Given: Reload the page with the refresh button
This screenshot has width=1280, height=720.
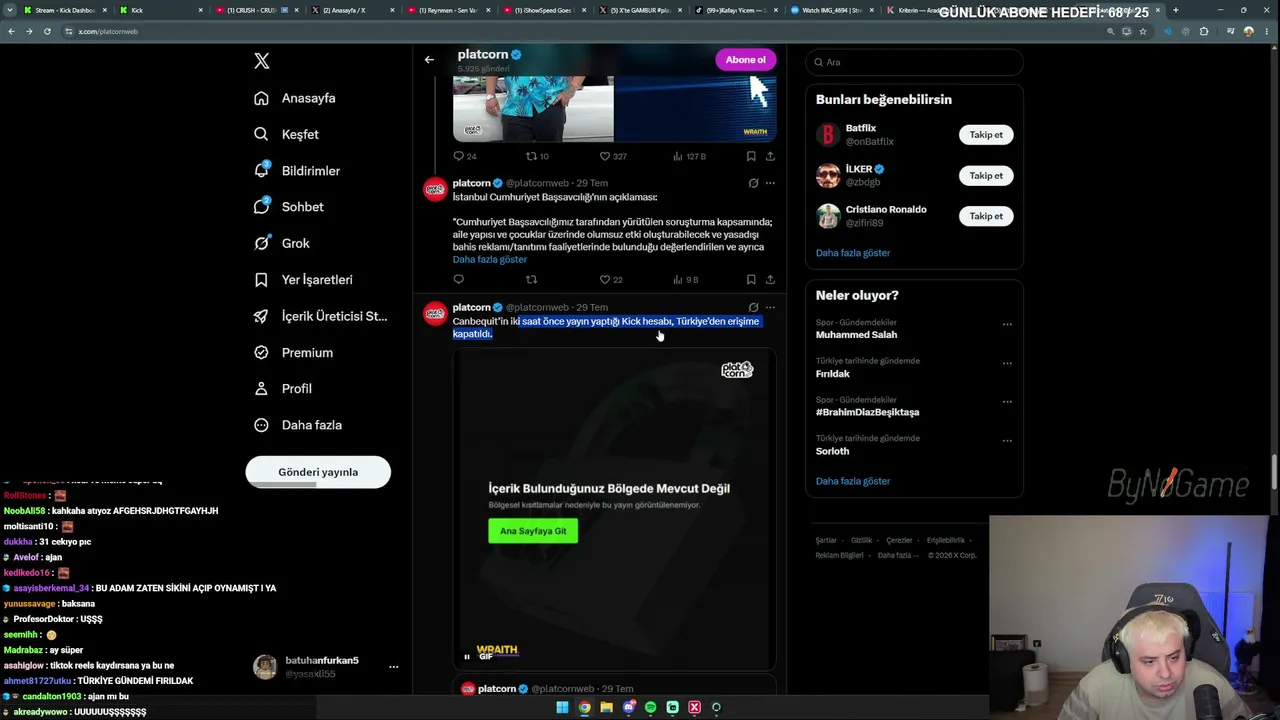Looking at the screenshot, I should click(x=47, y=31).
